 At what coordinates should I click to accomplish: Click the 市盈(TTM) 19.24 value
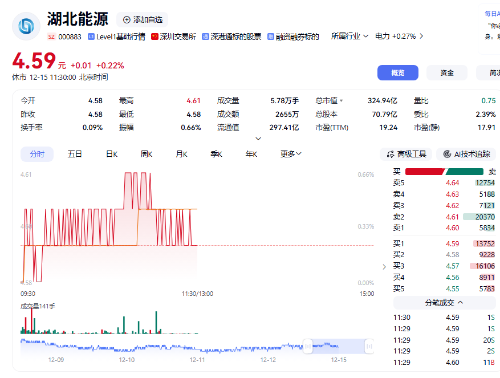[x=388, y=127]
